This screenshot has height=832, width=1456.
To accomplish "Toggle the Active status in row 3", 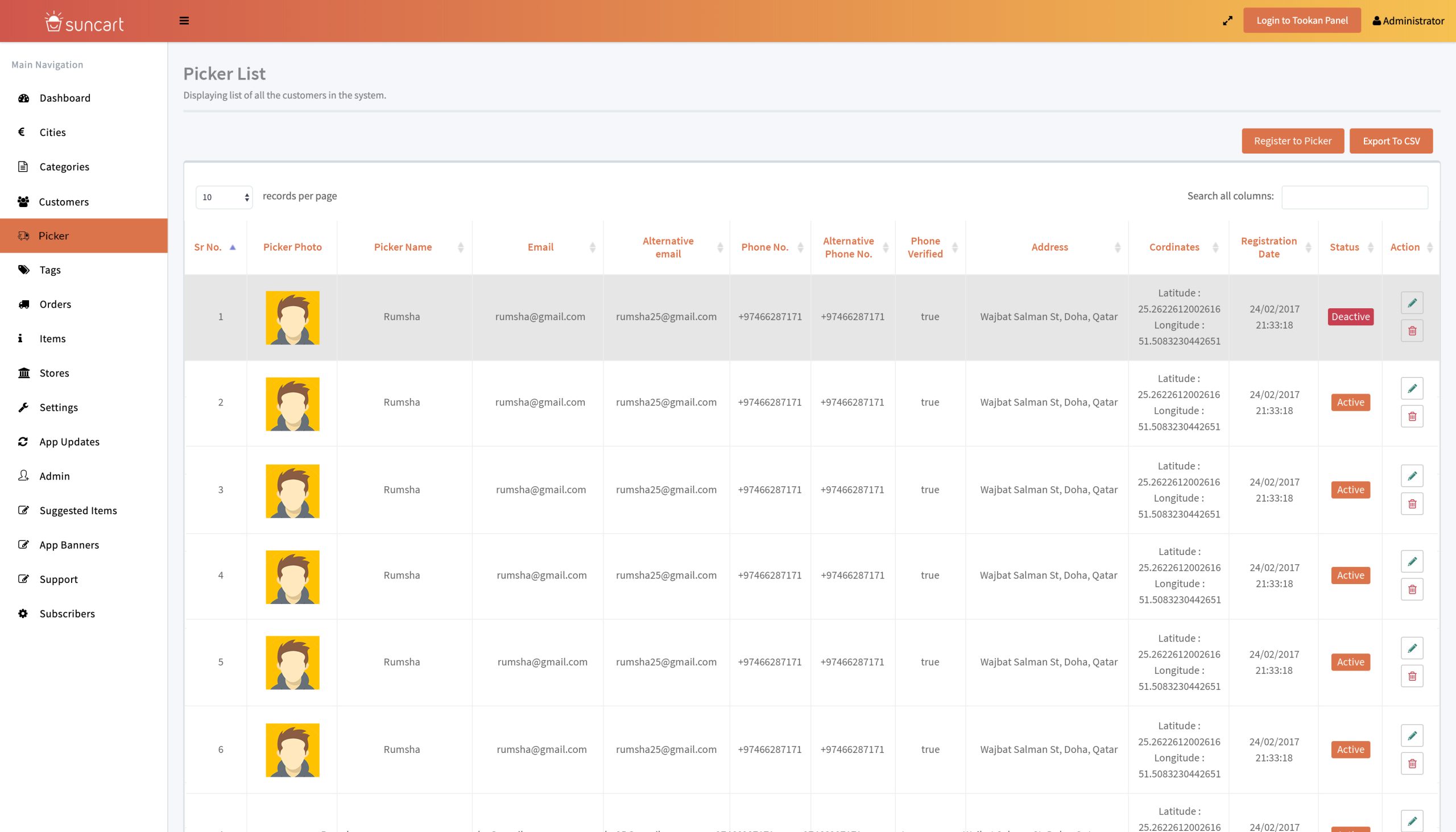I will click(x=1350, y=490).
